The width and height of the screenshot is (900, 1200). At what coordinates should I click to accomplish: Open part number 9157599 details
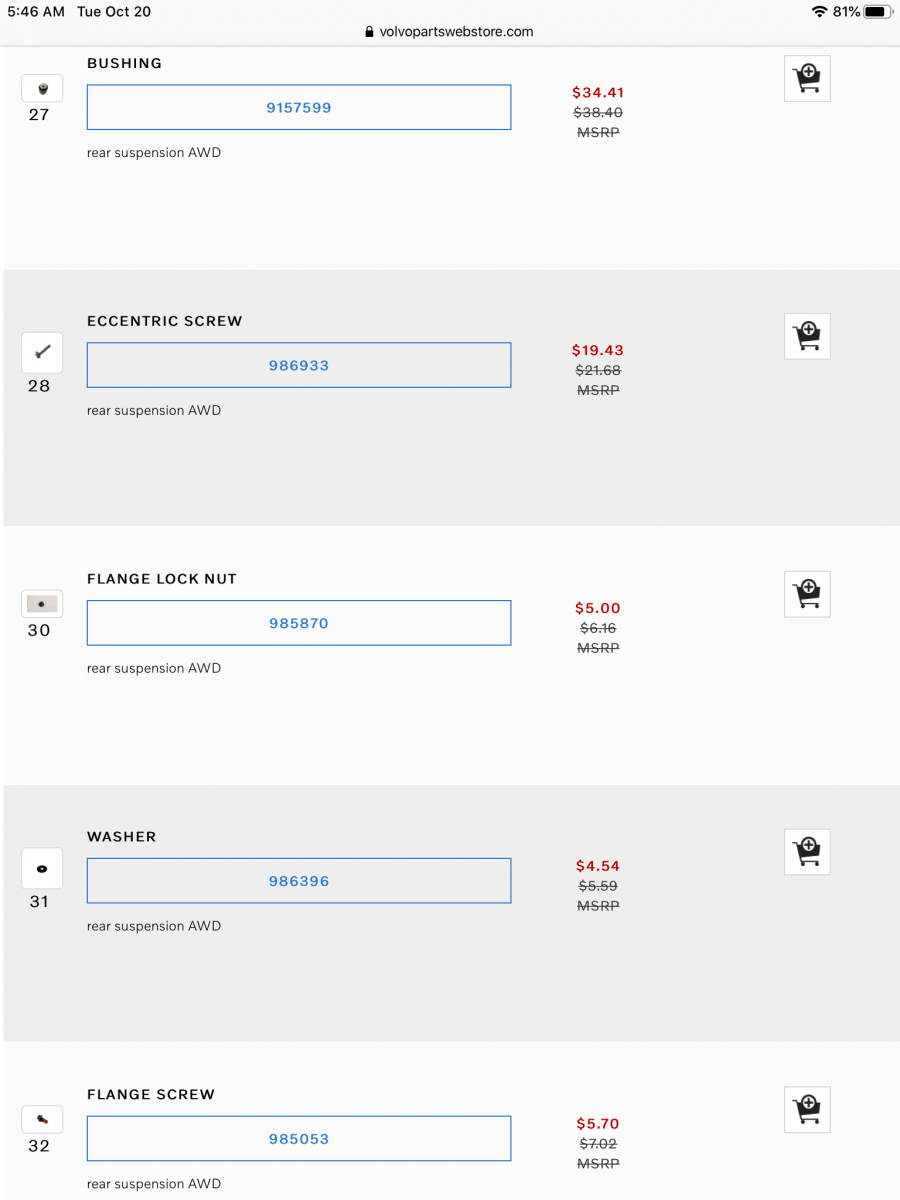point(298,107)
